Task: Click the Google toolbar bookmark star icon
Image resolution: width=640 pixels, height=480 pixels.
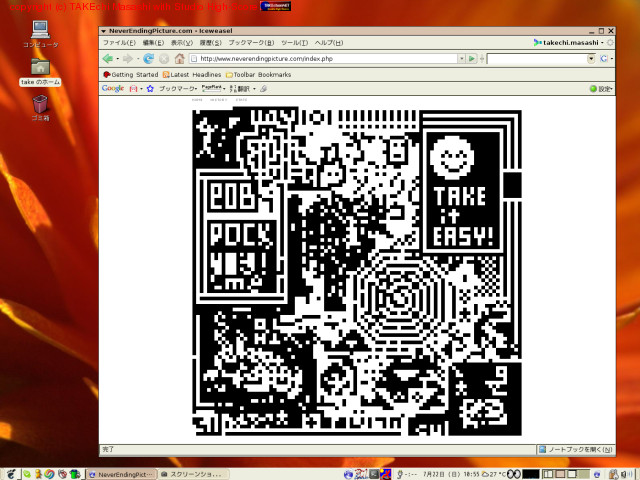Action: pyautogui.click(x=150, y=89)
